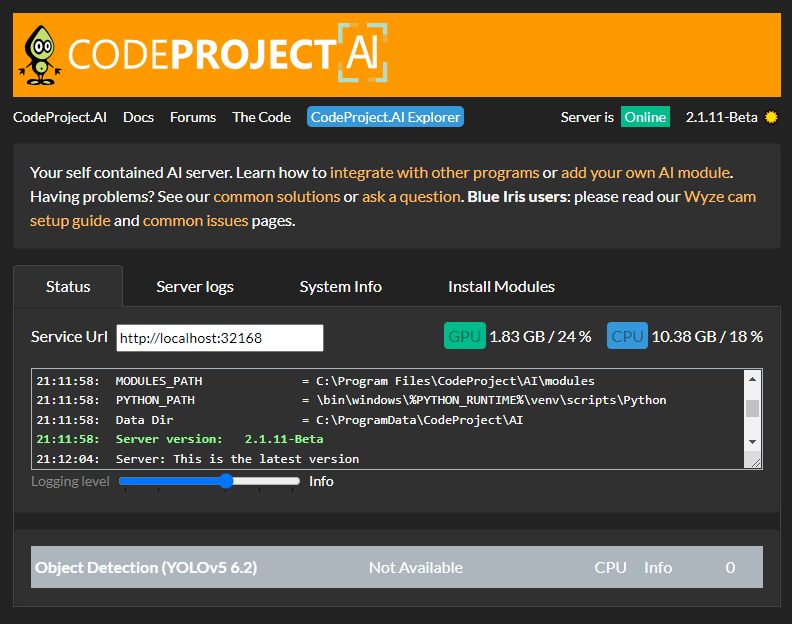Click the CPU '10.38 GB / 18 %' value

707,337
